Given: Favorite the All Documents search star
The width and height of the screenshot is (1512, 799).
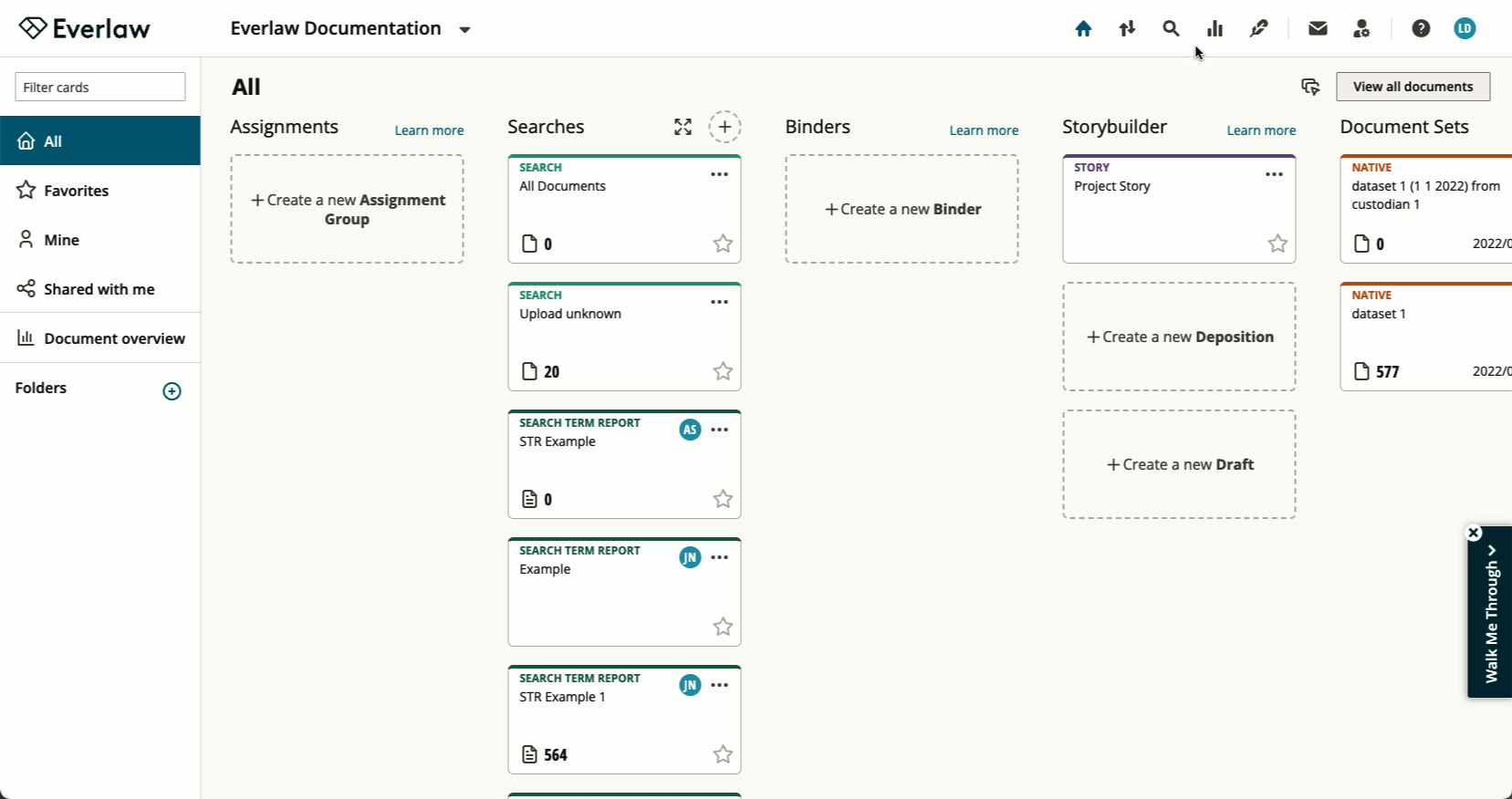Looking at the screenshot, I should click(x=723, y=244).
